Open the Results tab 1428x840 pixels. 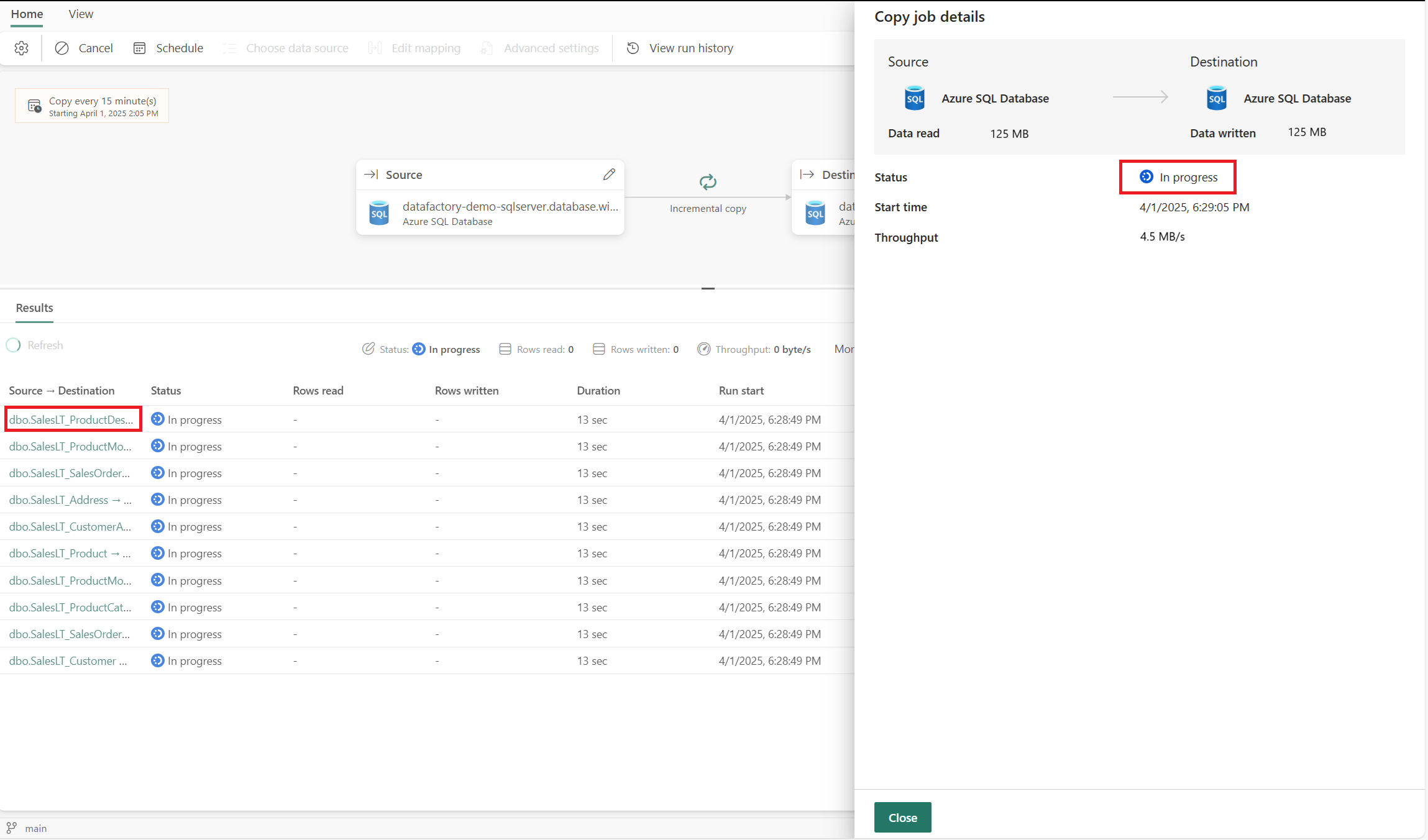coord(34,308)
